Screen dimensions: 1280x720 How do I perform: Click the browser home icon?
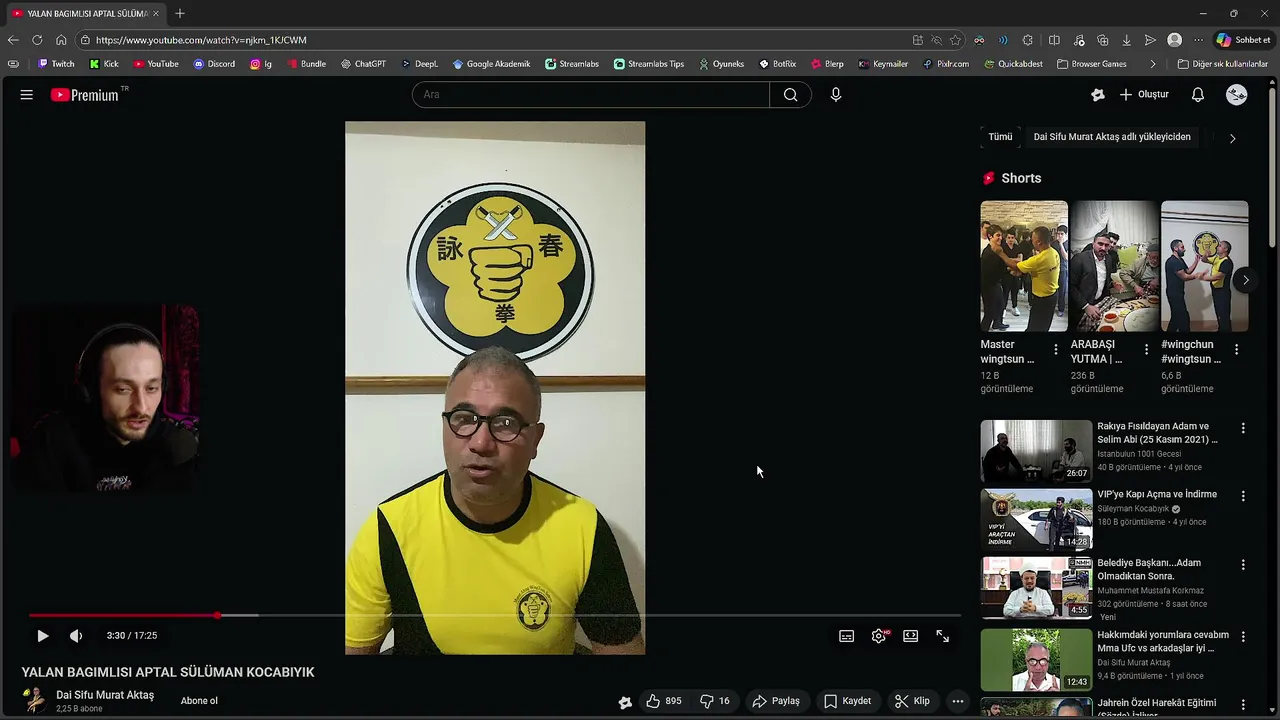click(61, 40)
